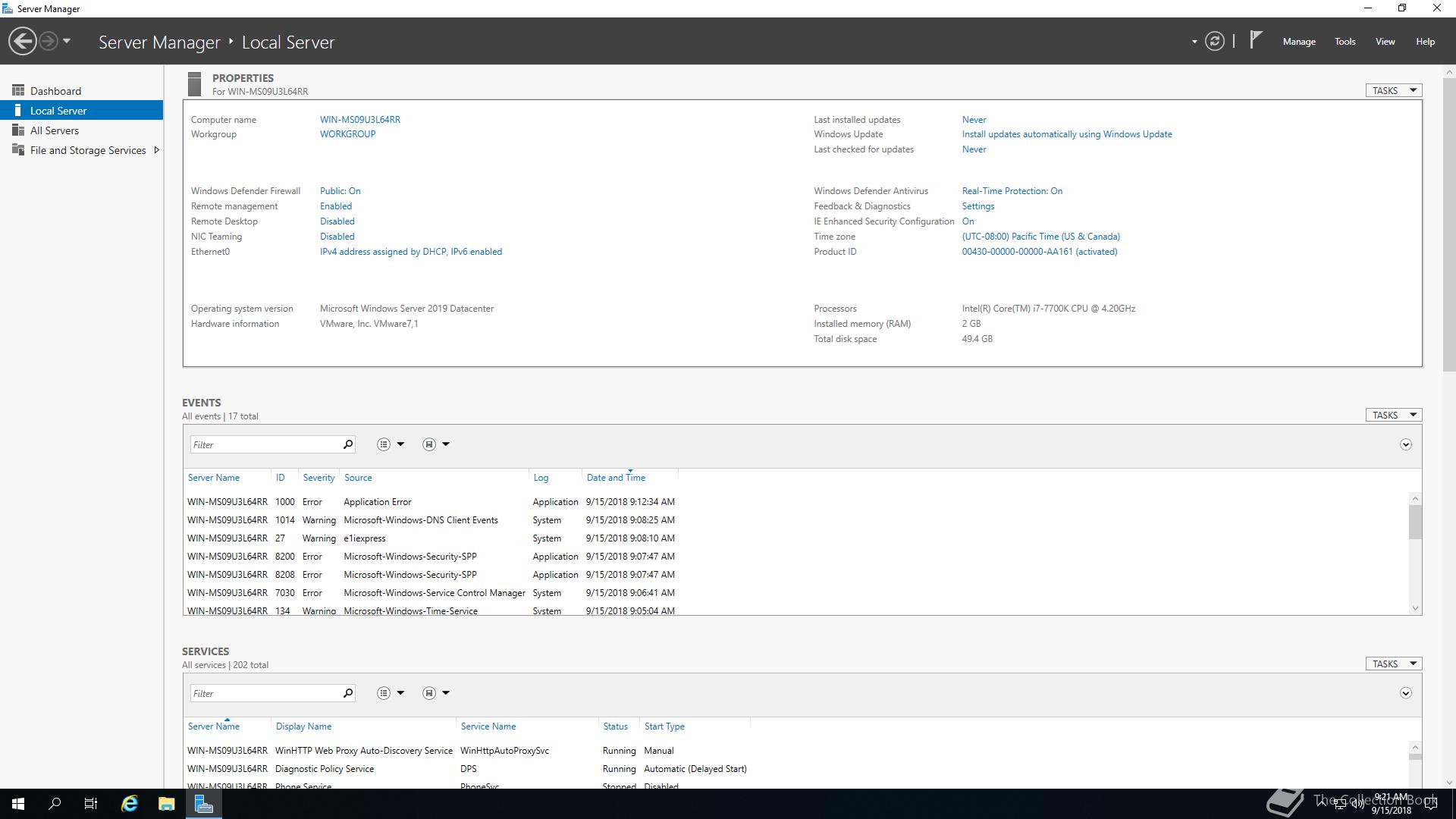Sort events by Date and Time
This screenshot has width=1456, height=819.
(x=616, y=478)
